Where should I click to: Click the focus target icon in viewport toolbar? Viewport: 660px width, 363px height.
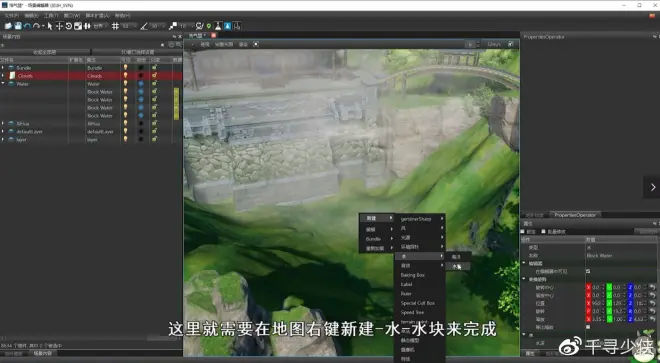pyautogui.click(x=256, y=44)
